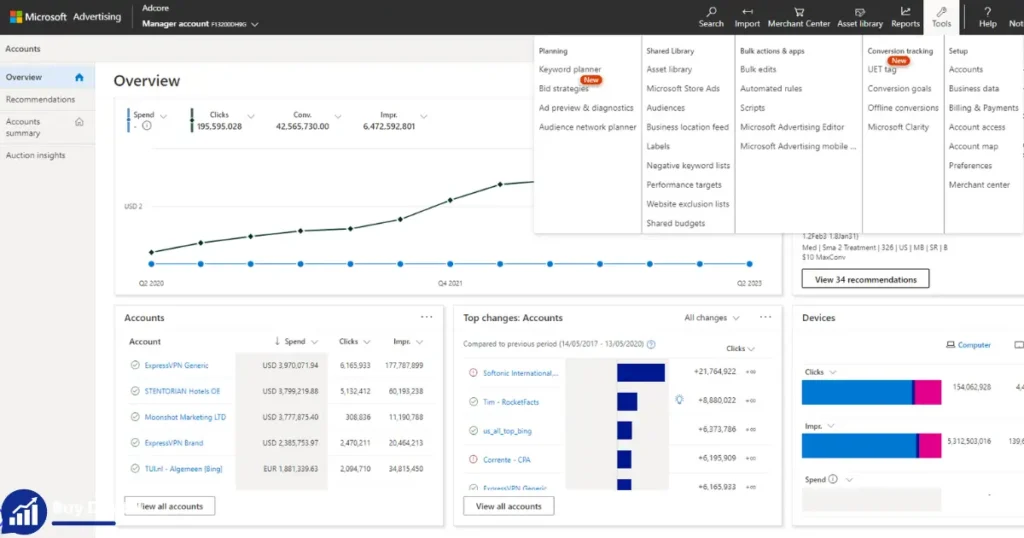Open the Search magnifier icon
Screen dimensions: 1024x538
pos(711,11)
